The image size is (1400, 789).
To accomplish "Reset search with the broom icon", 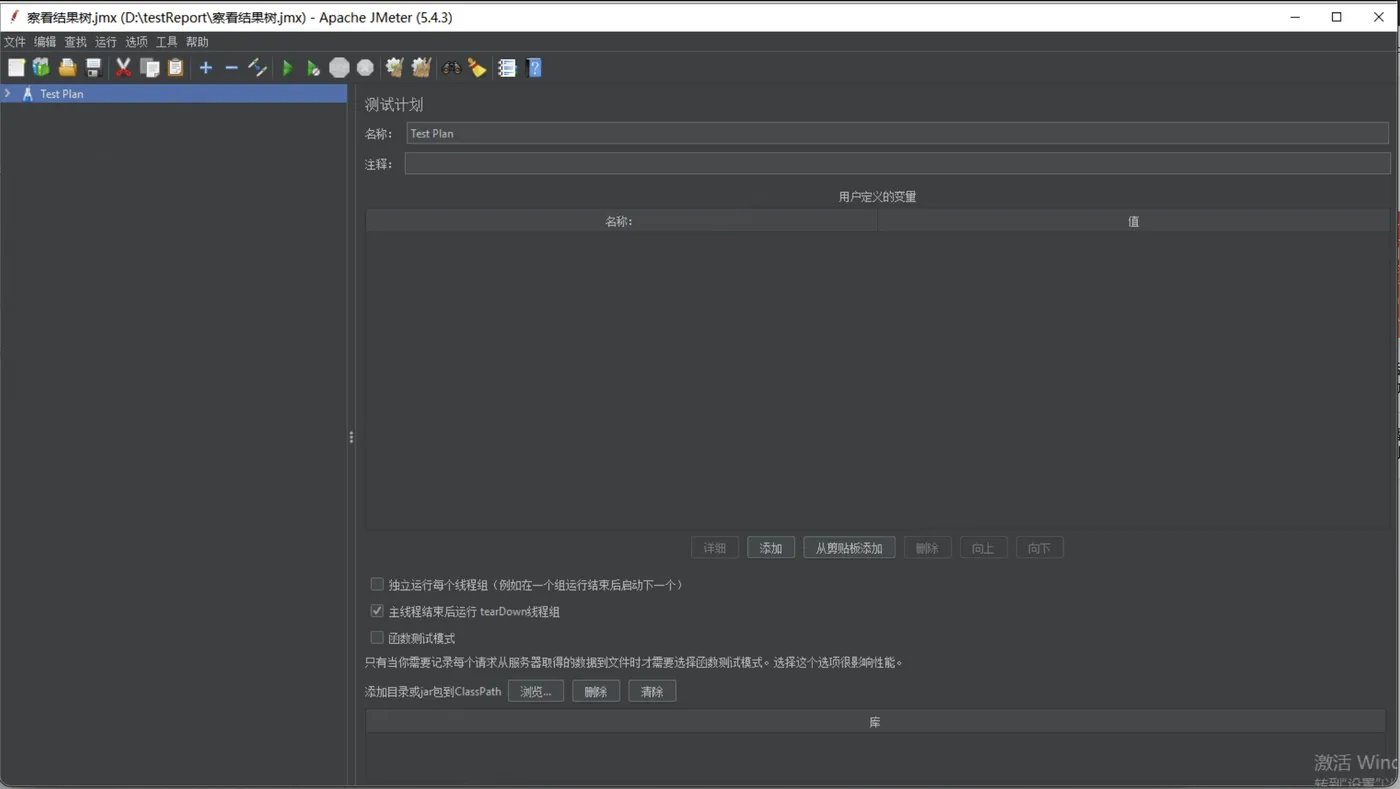I will [477, 67].
